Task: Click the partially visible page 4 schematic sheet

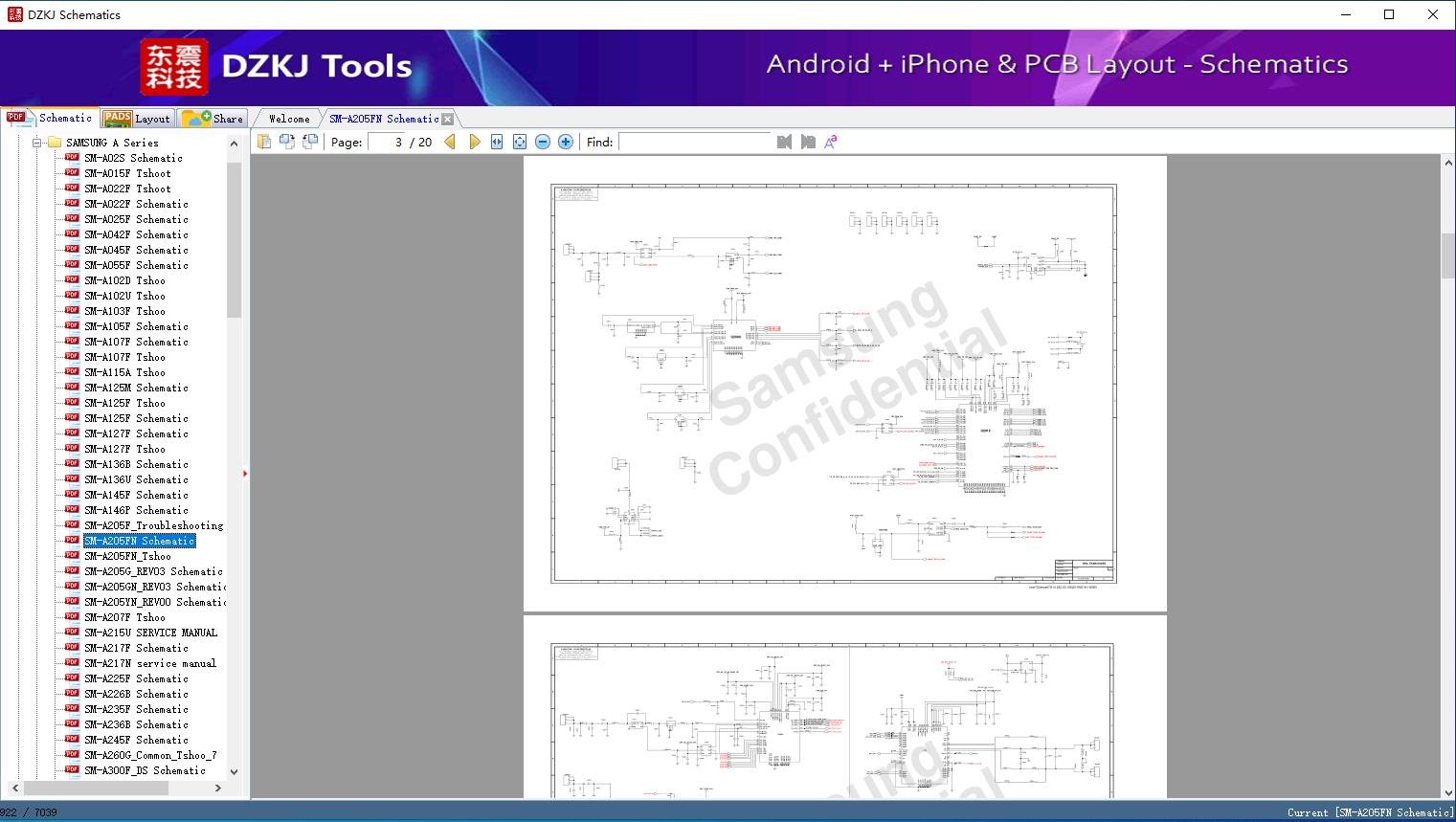Action: point(845,707)
